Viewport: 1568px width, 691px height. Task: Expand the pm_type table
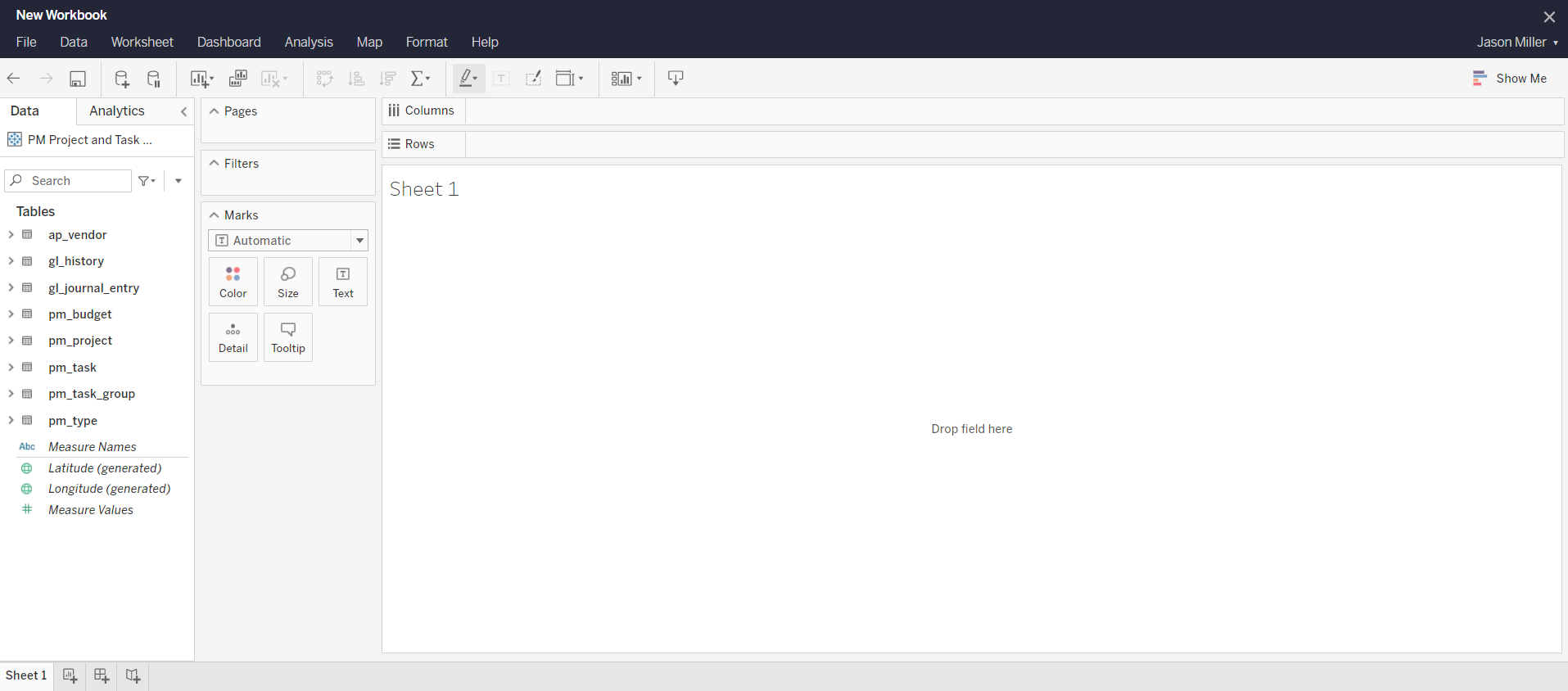(11, 420)
